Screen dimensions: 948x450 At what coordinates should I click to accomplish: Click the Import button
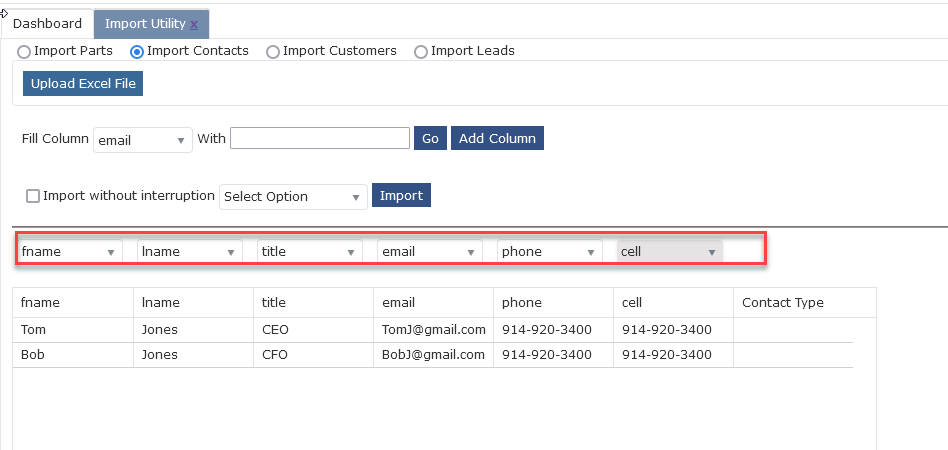pos(401,195)
